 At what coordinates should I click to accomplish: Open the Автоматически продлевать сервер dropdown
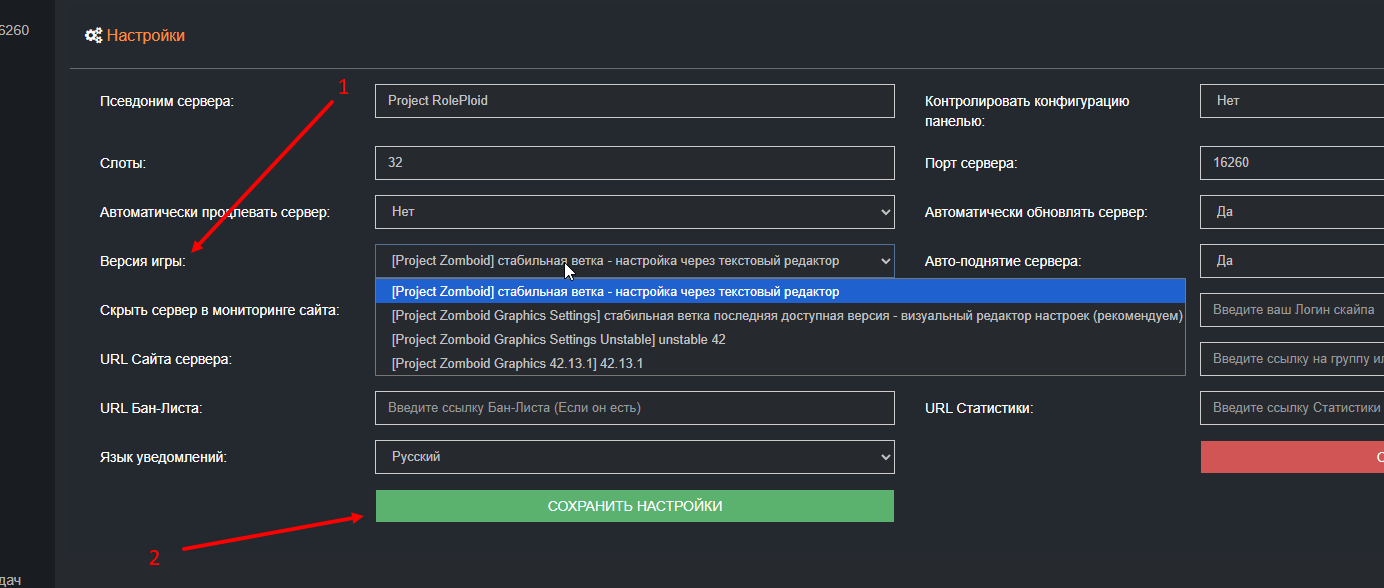pos(634,212)
